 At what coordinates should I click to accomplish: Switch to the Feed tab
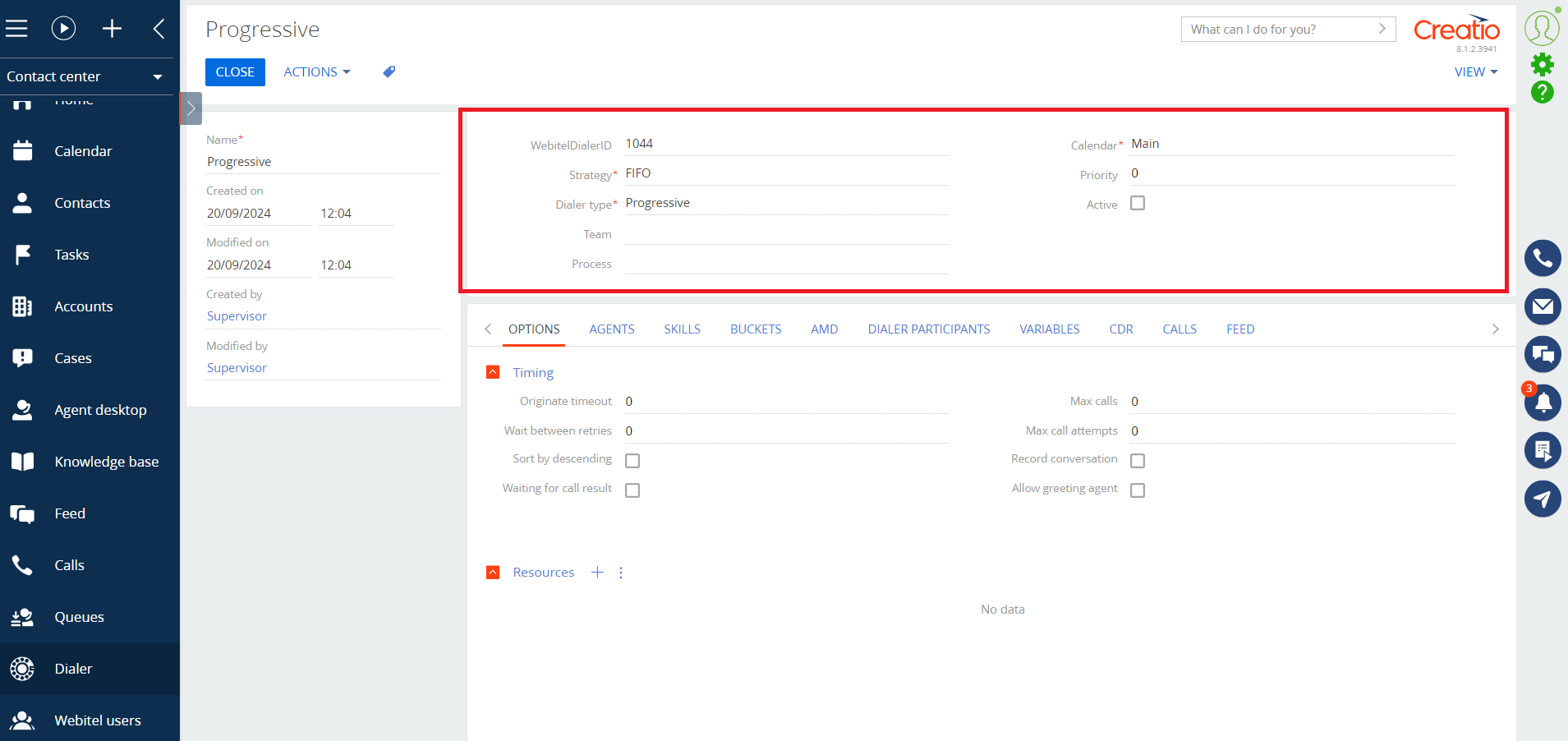click(1240, 329)
